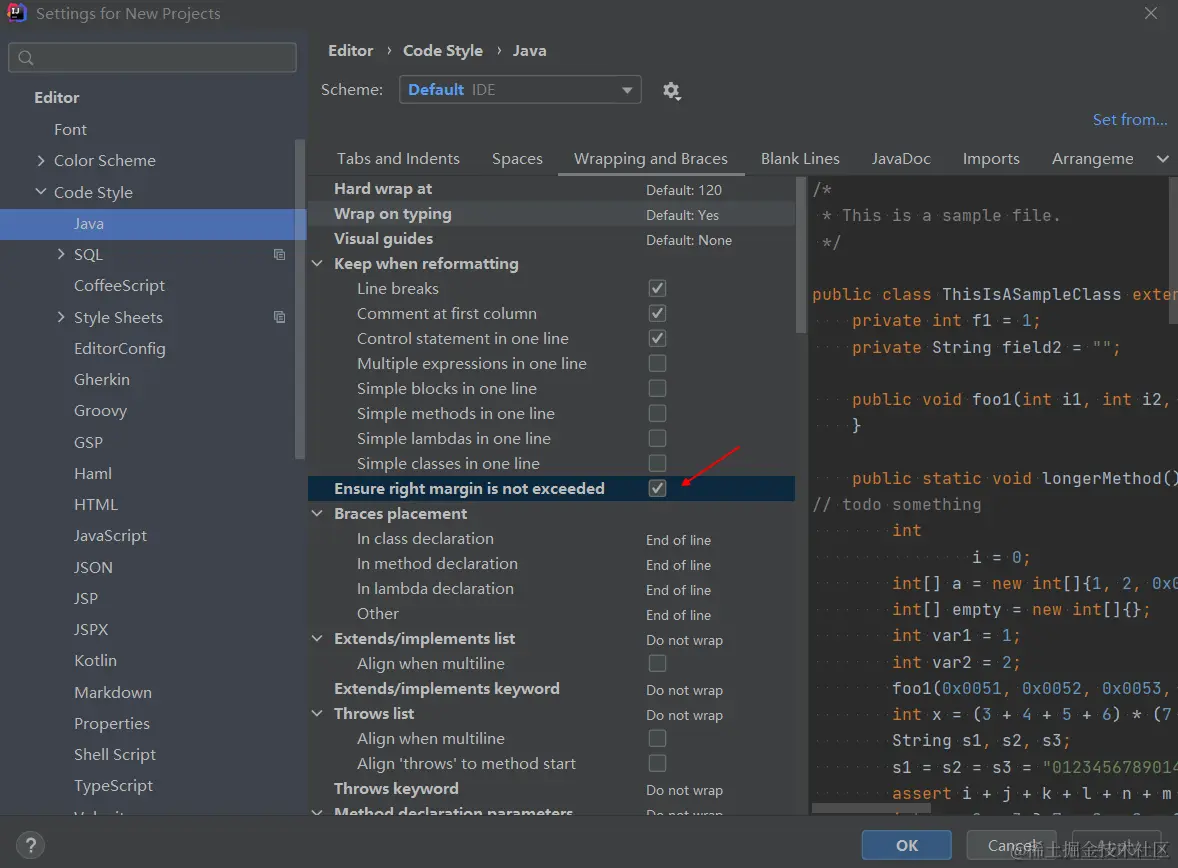Select TypeScript in settings tree

point(113,786)
